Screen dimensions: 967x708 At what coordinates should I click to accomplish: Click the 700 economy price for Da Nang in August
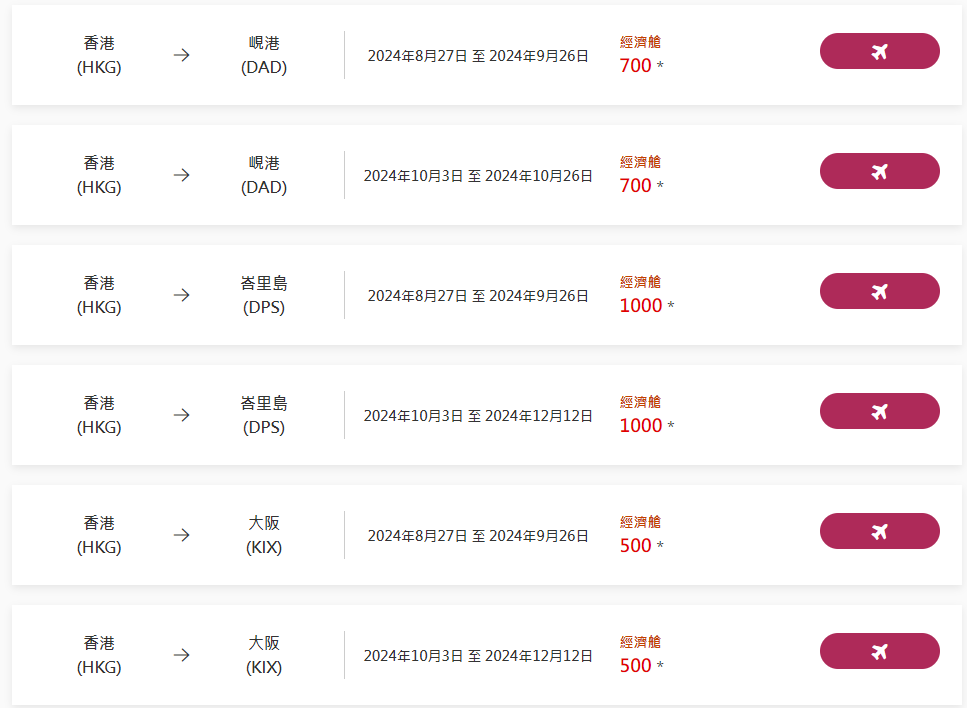pyautogui.click(x=636, y=66)
